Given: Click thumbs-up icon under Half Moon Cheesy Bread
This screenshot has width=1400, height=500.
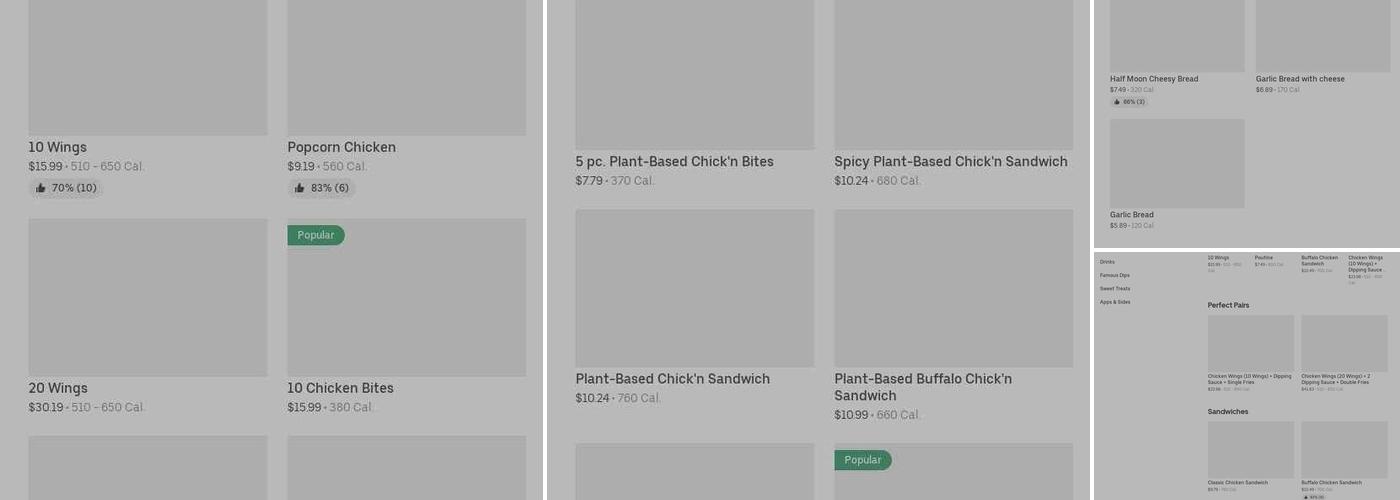Looking at the screenshot, I should (x=1117, y=102).
